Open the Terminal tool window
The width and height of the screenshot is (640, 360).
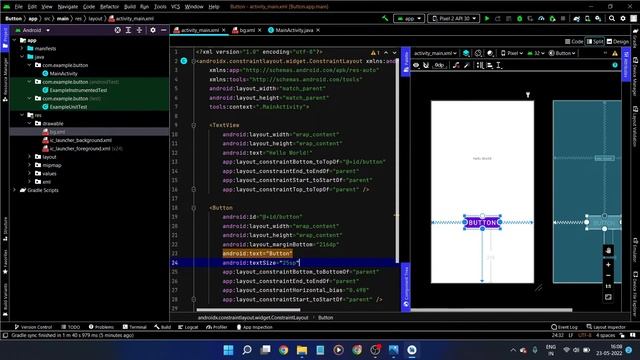click(135, 327)
